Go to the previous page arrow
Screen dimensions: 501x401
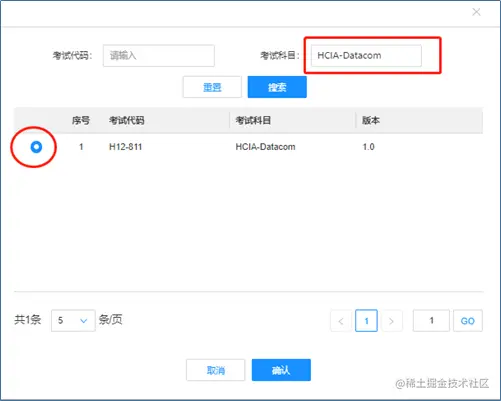tap(341, 321)
